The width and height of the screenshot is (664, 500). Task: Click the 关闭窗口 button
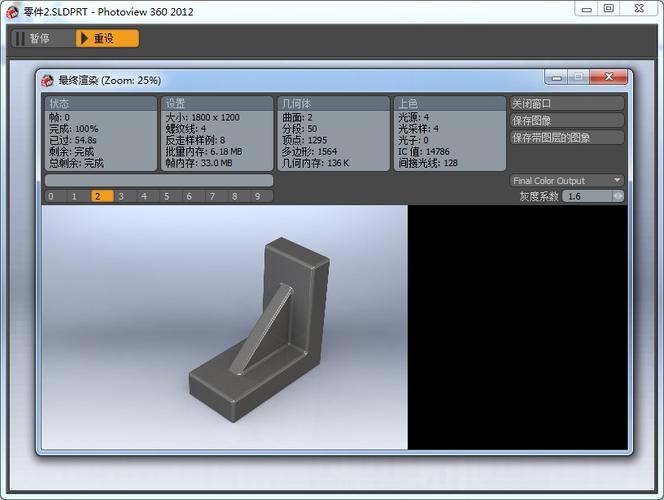coord(566,103)
